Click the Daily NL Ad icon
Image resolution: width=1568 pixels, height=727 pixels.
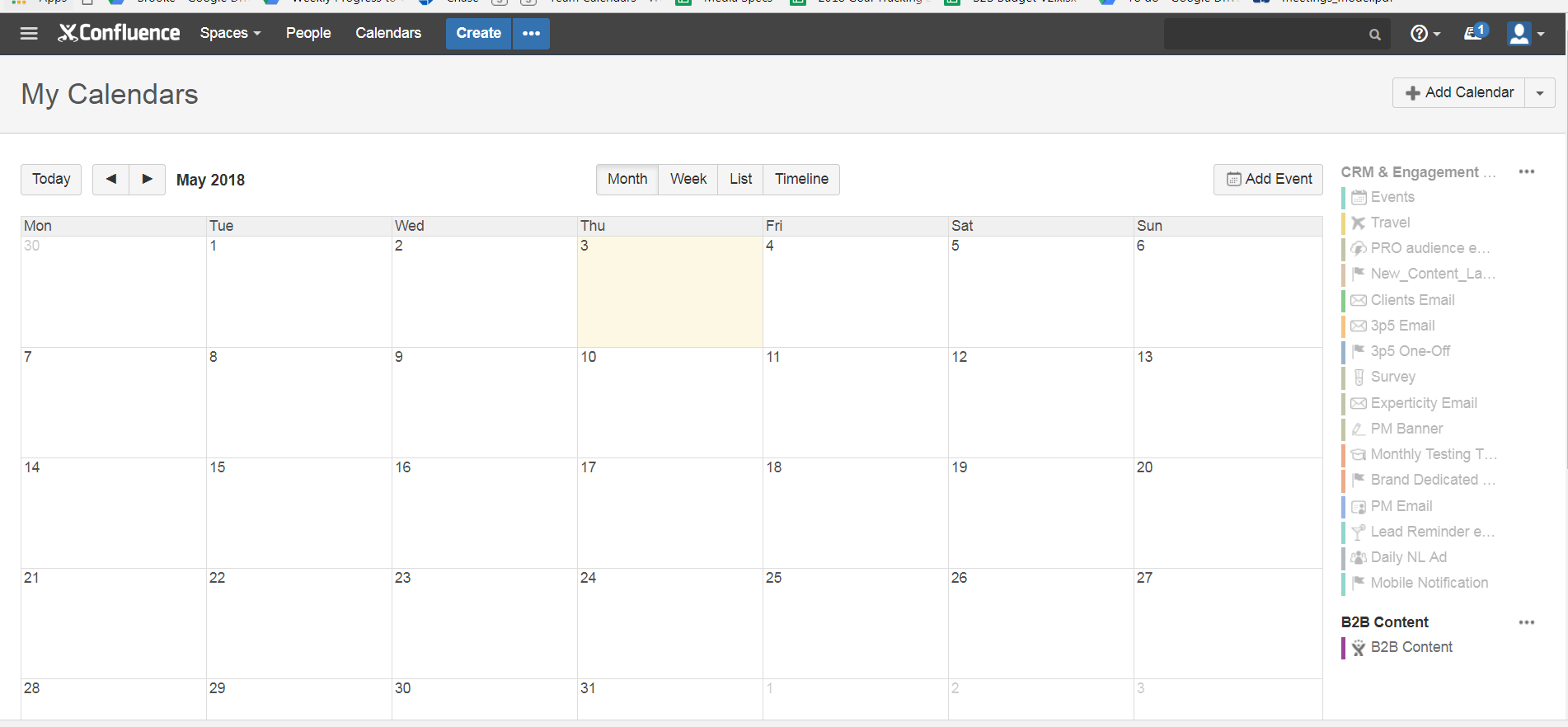1359,557
